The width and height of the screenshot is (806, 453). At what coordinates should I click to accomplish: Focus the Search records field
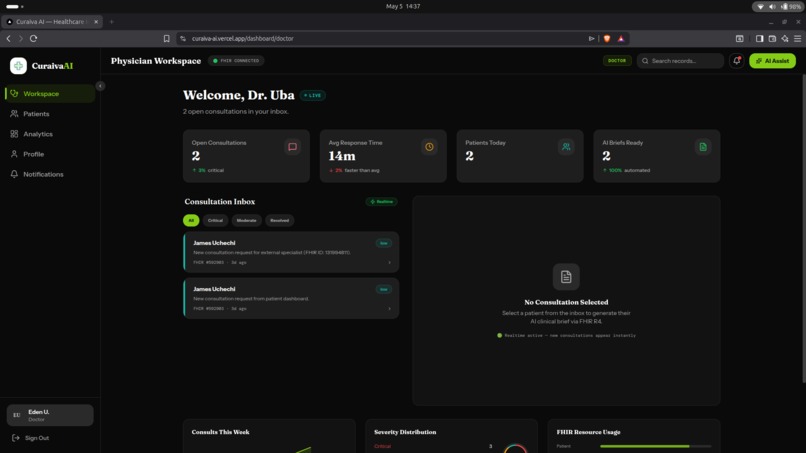pos(680,61)
